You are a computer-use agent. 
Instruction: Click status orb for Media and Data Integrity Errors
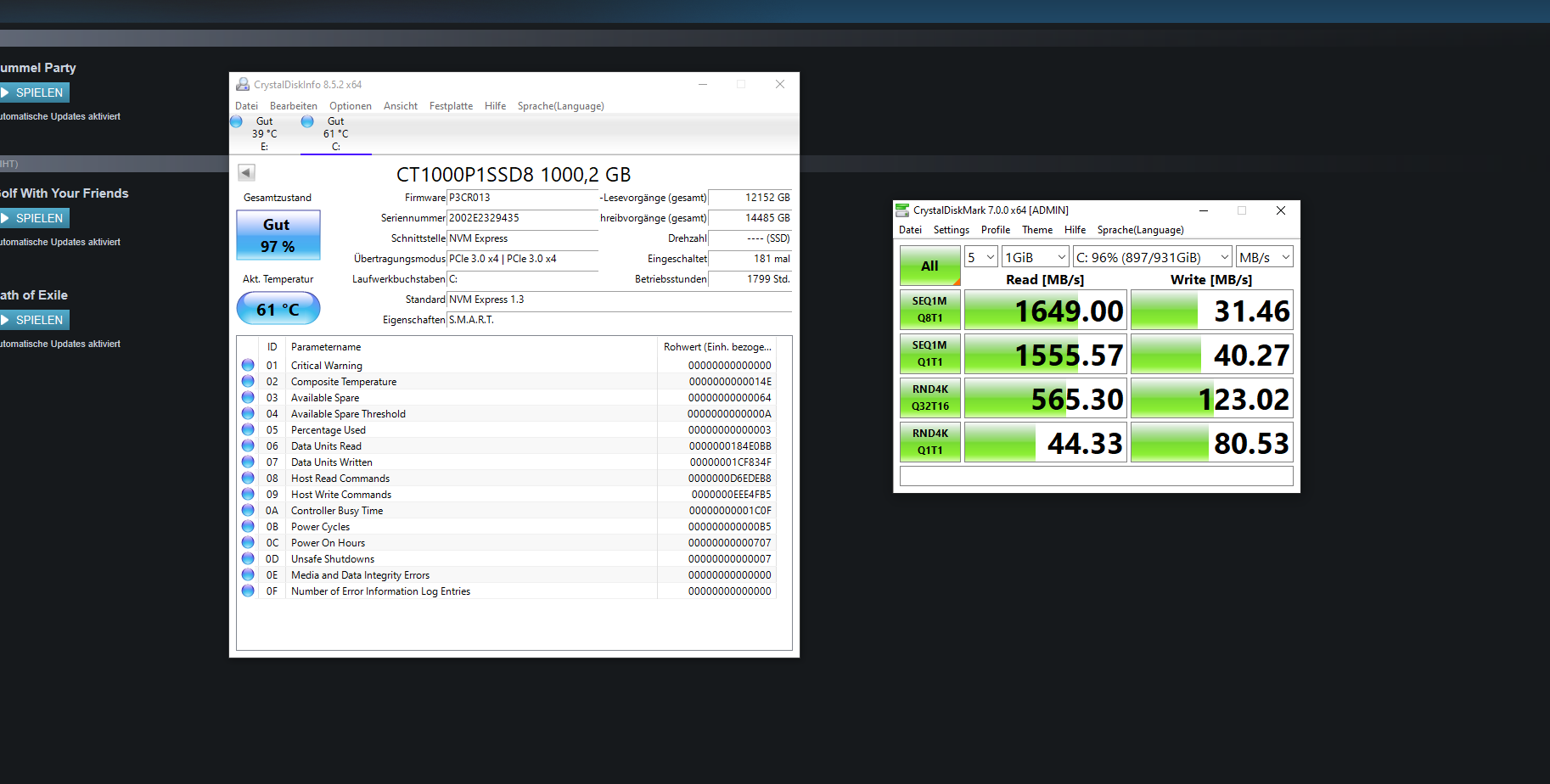pyautogui.click(x=248, y=574)
